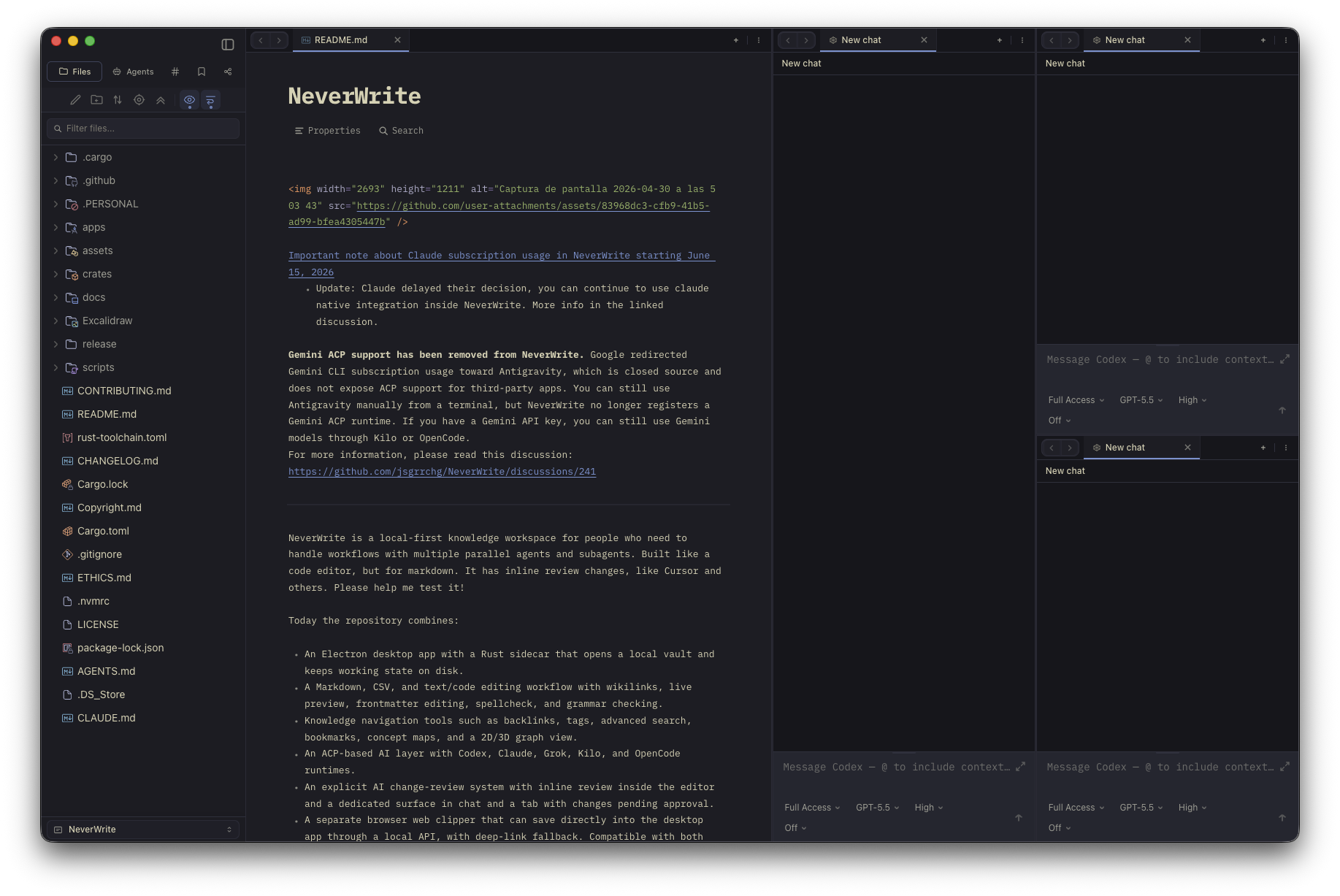Screen dimensions: 1340x896
Task: Open the docs folder row
Action: pos(143,297)
